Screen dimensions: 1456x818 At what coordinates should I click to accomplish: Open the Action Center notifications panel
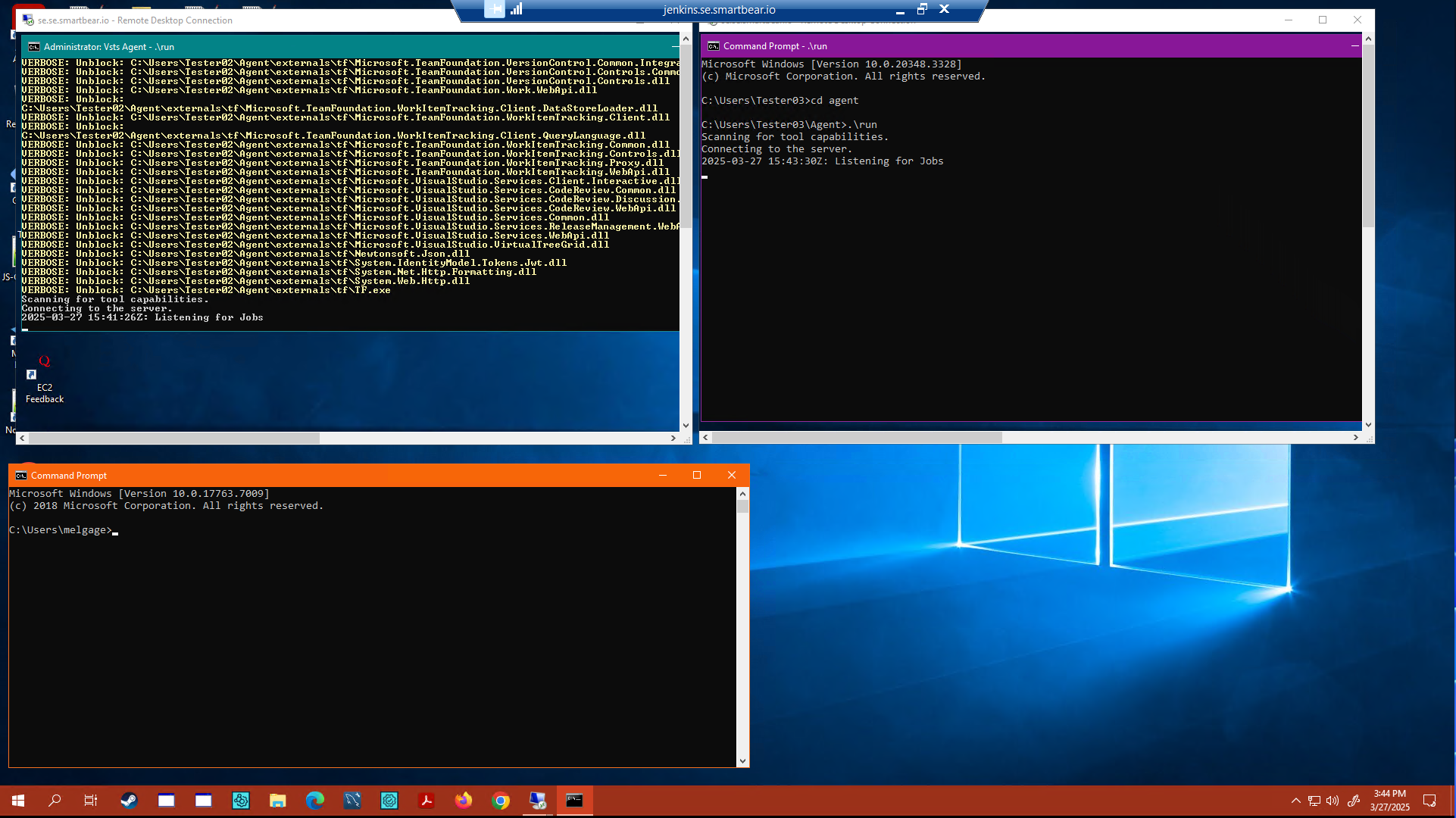1430,801
